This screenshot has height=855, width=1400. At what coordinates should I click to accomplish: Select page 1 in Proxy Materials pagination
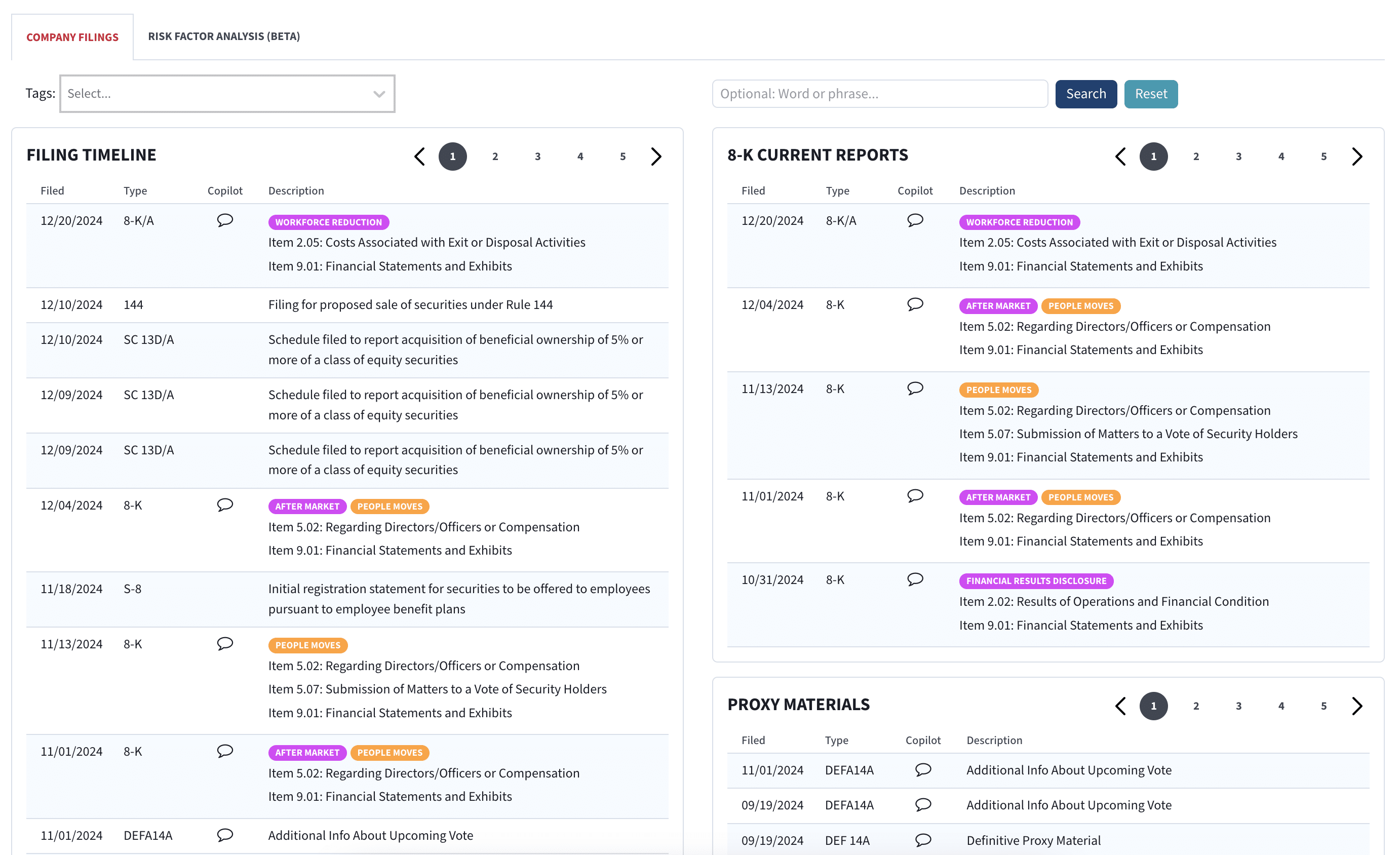point(1153,706)
